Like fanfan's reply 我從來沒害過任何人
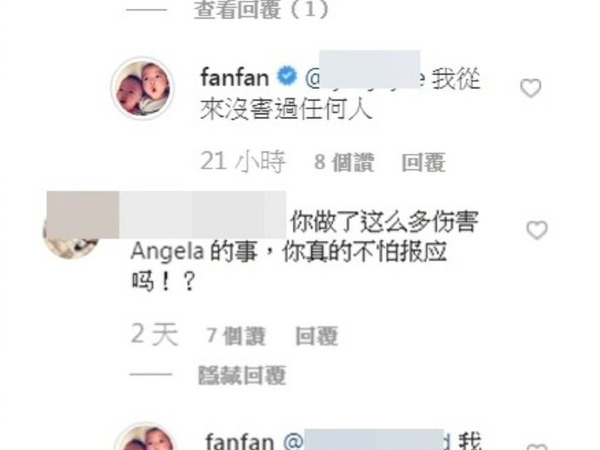Screen dimensions: 600x450 pyautogui.click(x=531, y=88)
